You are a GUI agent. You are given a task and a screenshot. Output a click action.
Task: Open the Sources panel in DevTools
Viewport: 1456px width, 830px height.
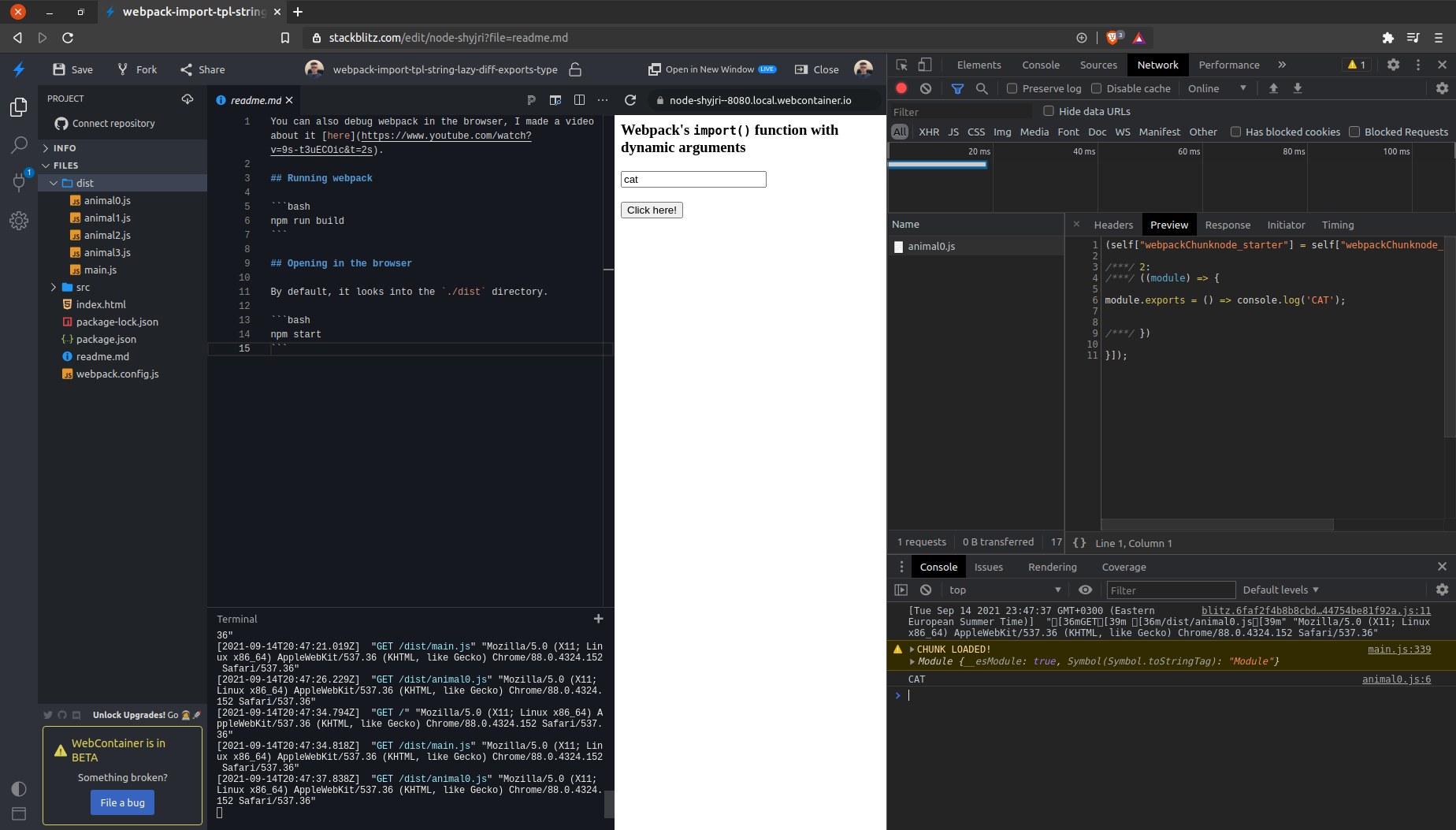(1098, 65)
